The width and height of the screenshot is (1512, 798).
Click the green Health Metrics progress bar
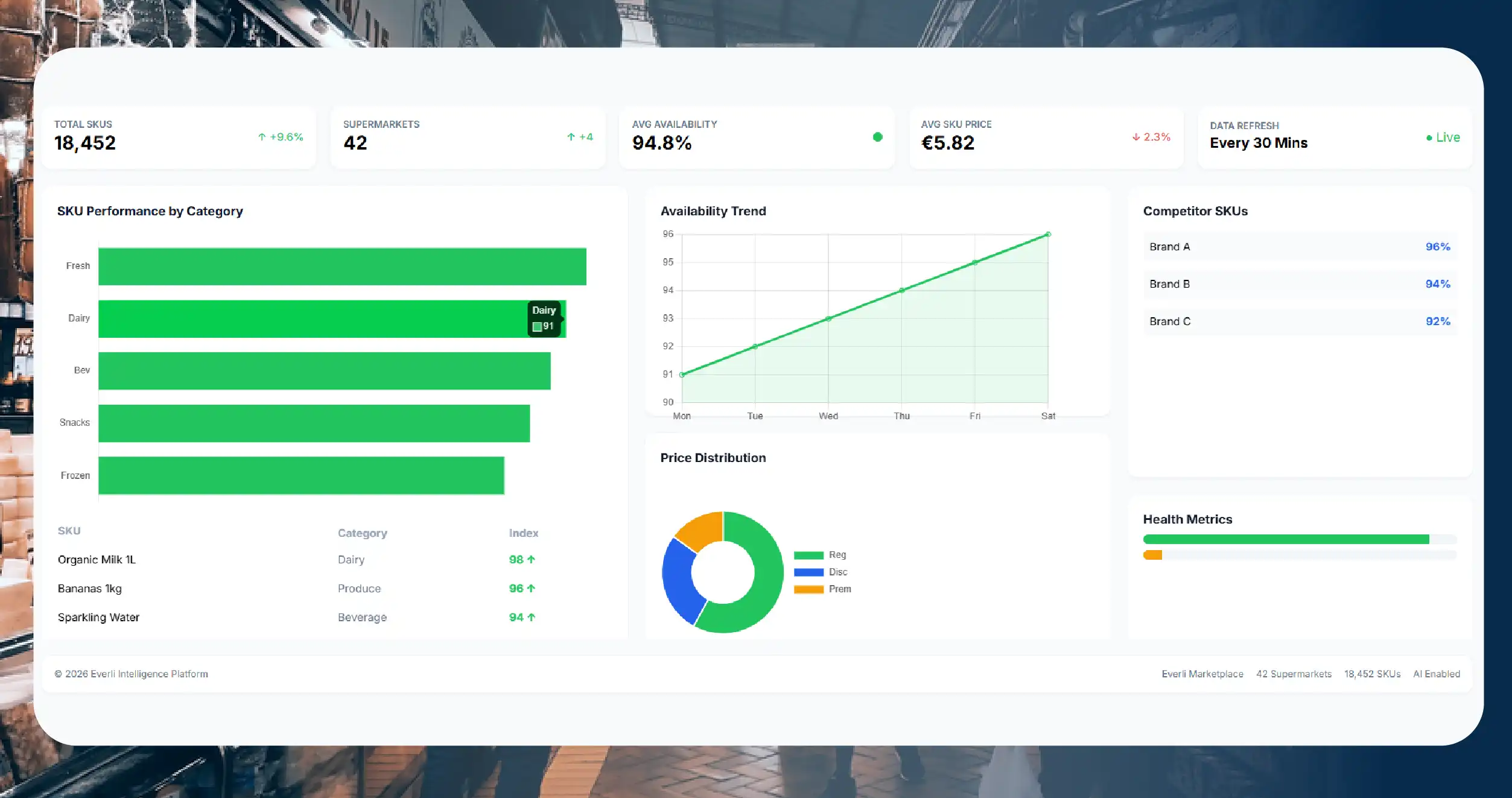pos(1286,539)
